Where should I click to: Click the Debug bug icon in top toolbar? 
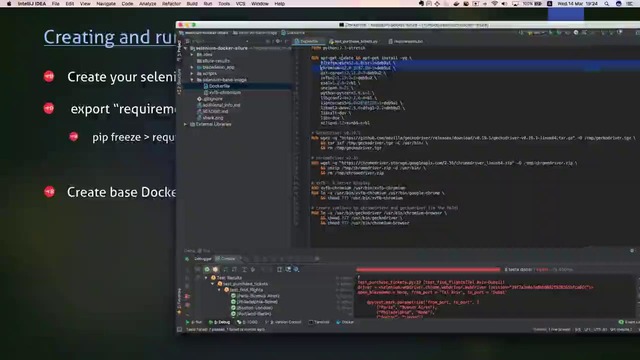pyautogui.click(x=559, y=32)
